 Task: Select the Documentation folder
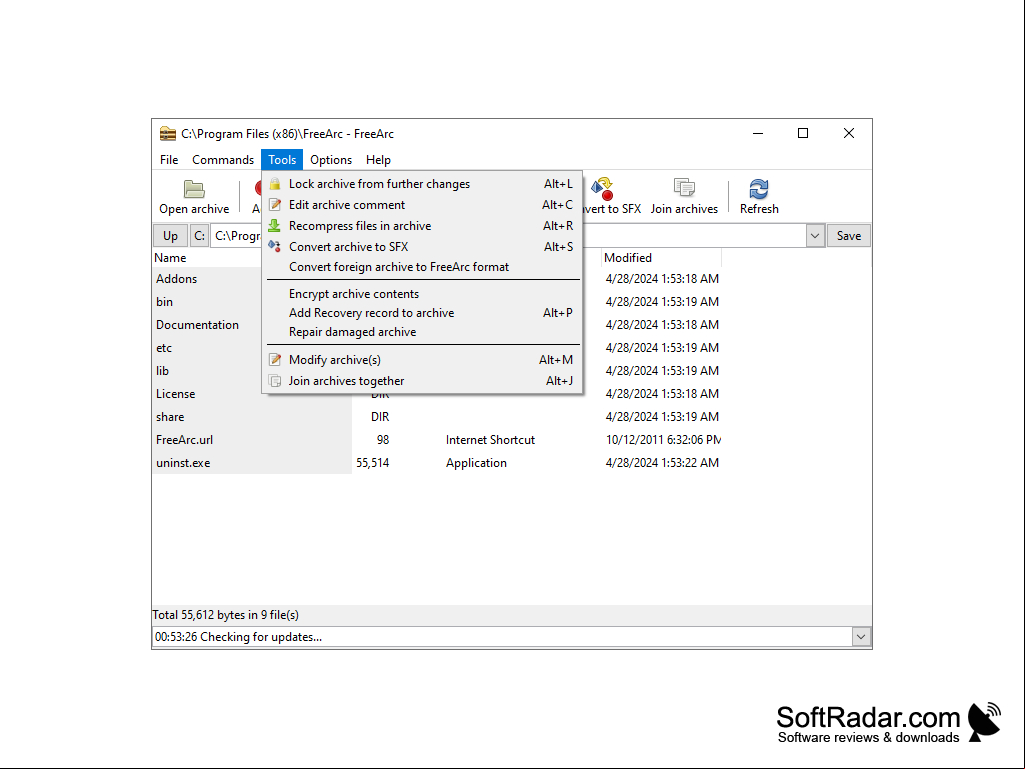197,324
